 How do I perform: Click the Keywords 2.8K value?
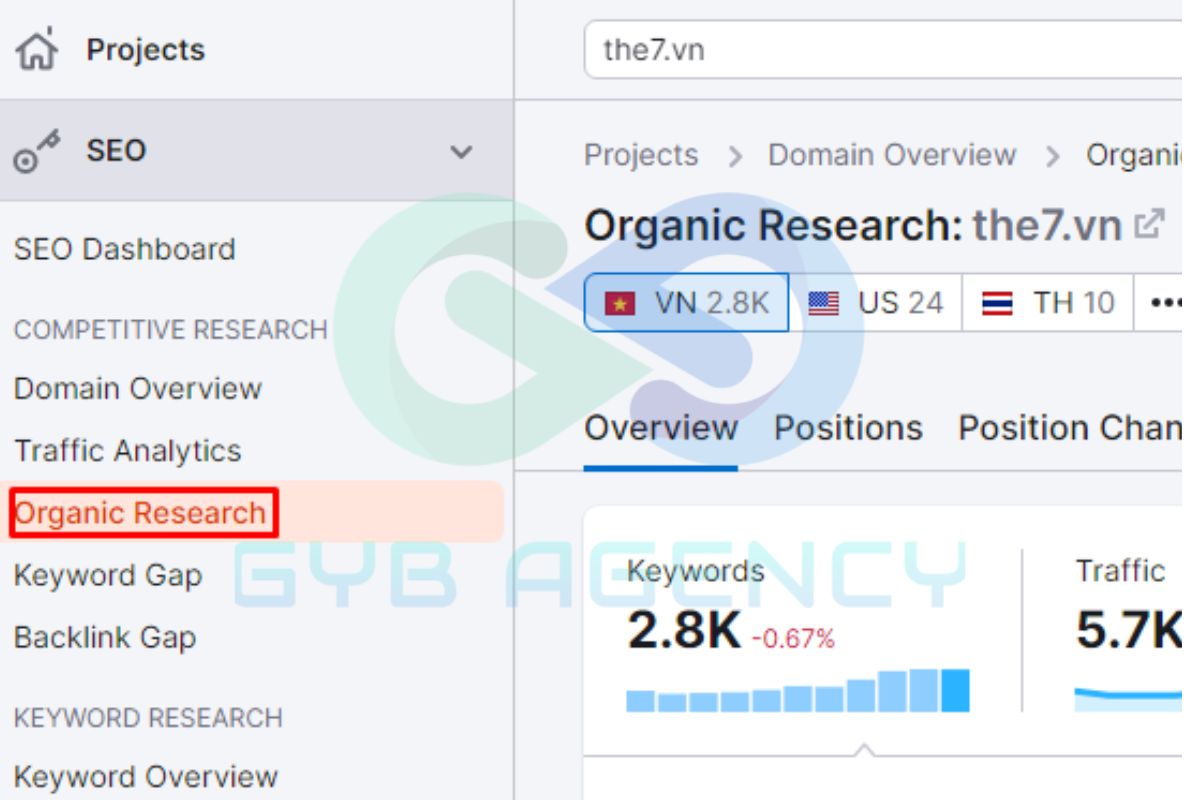coord(684,631)
